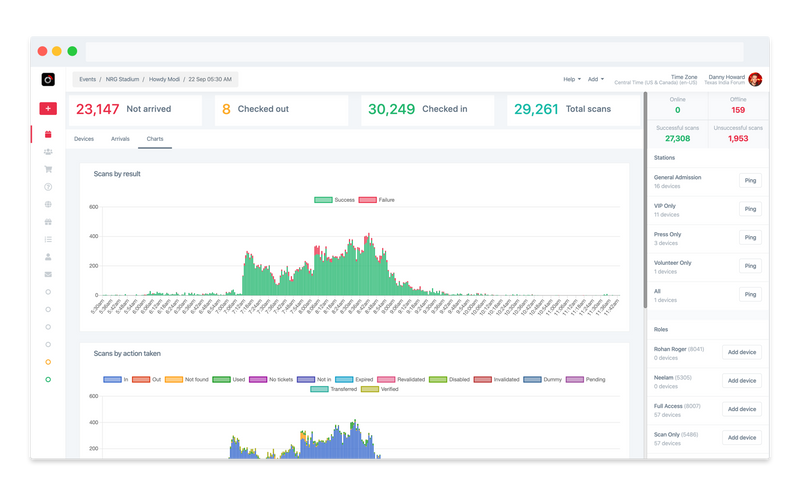Viewport: 800px width, 494px height.
Task: Open the people group icon in sidebar
Action: click(48, 152)
